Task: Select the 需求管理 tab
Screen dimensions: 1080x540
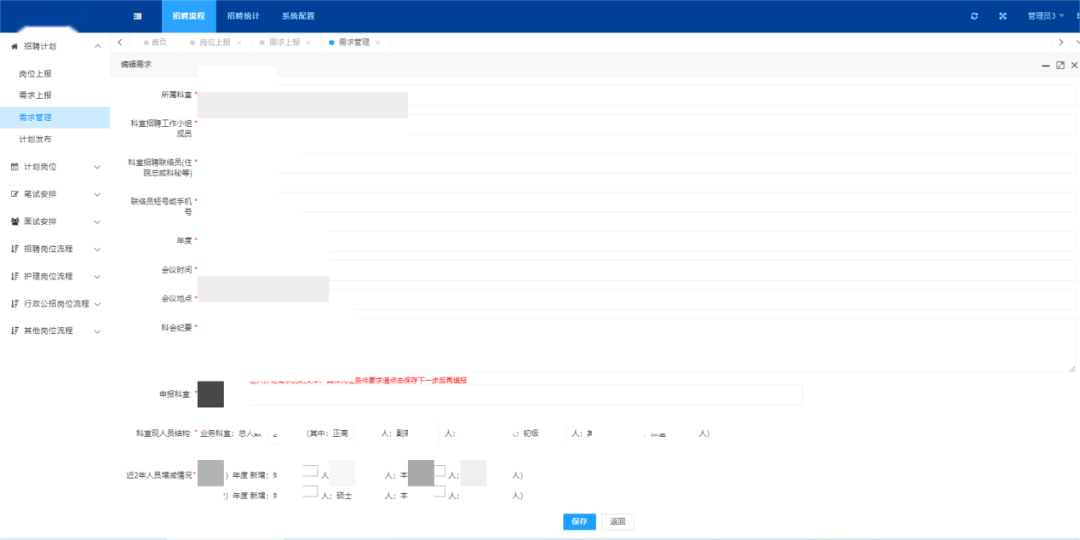Action: tap(354, 43)
